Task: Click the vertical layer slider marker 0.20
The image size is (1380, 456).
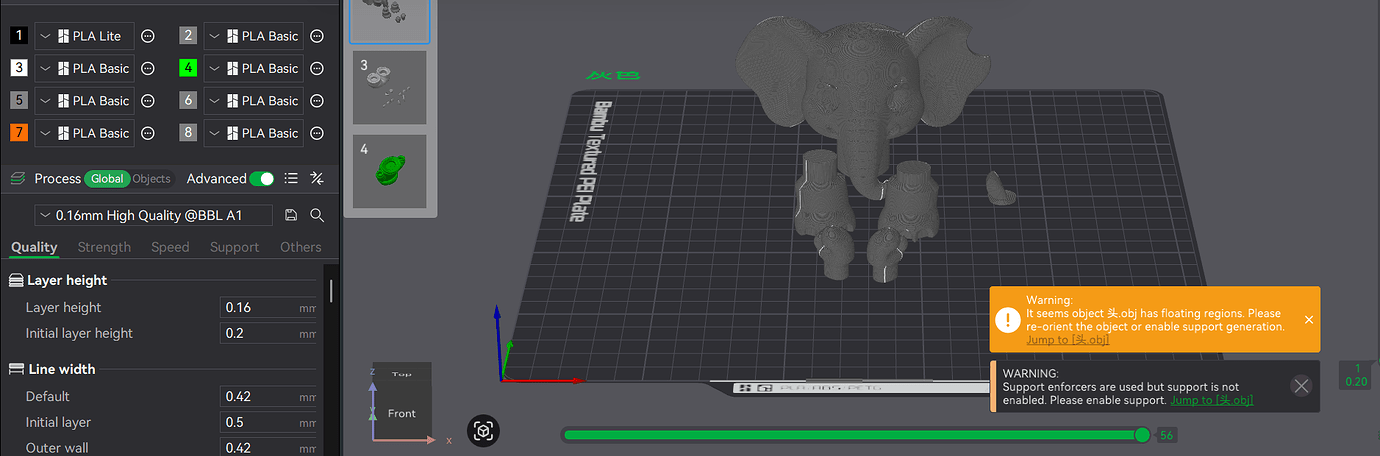Action: click(x=1357, y=375)
